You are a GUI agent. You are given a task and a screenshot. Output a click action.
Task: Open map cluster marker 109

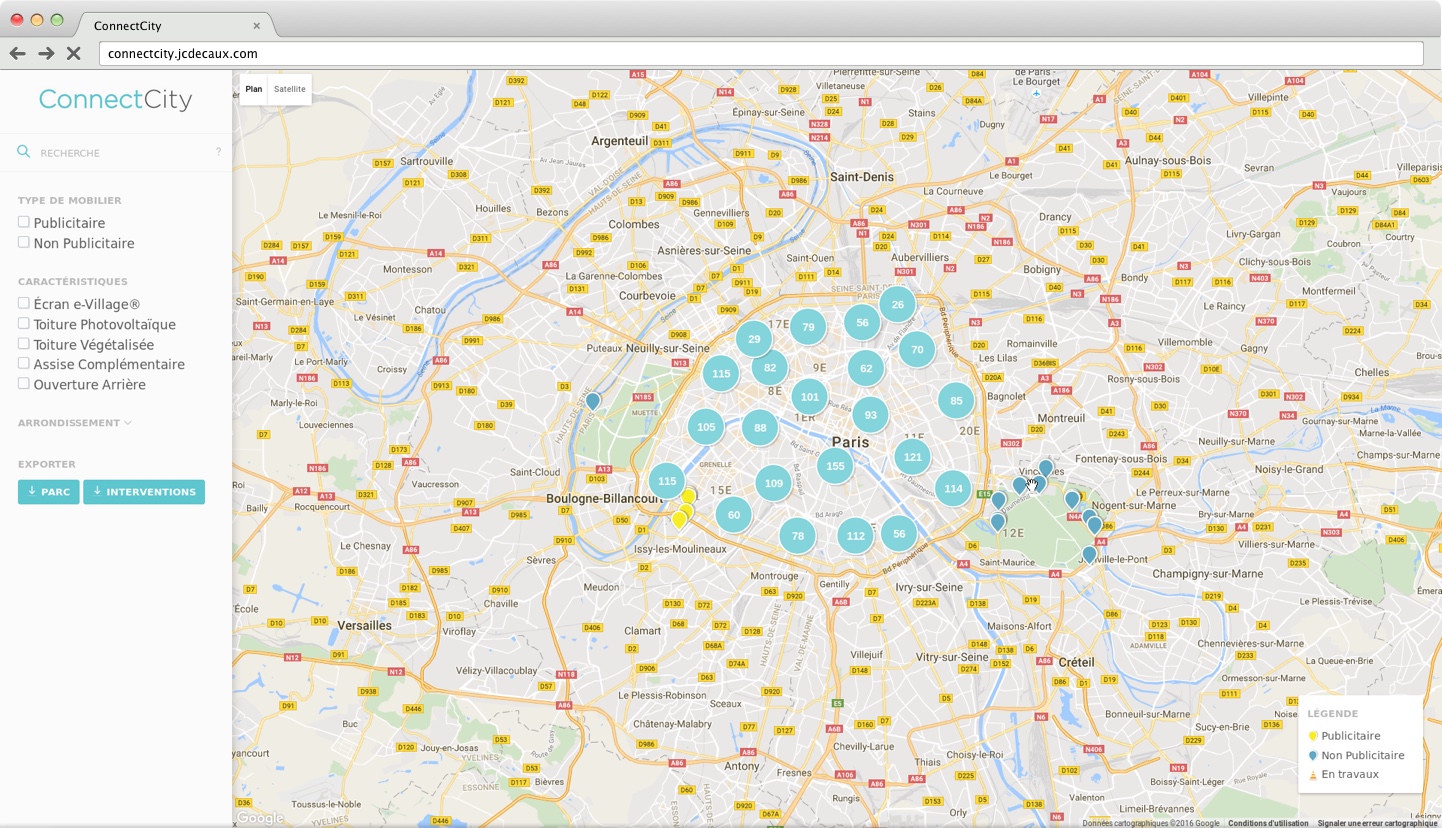(x=773, y=483)
